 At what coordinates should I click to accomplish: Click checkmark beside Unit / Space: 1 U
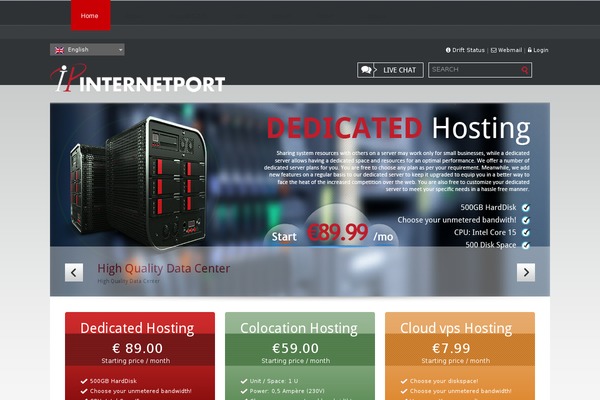[x=244, y=381]
